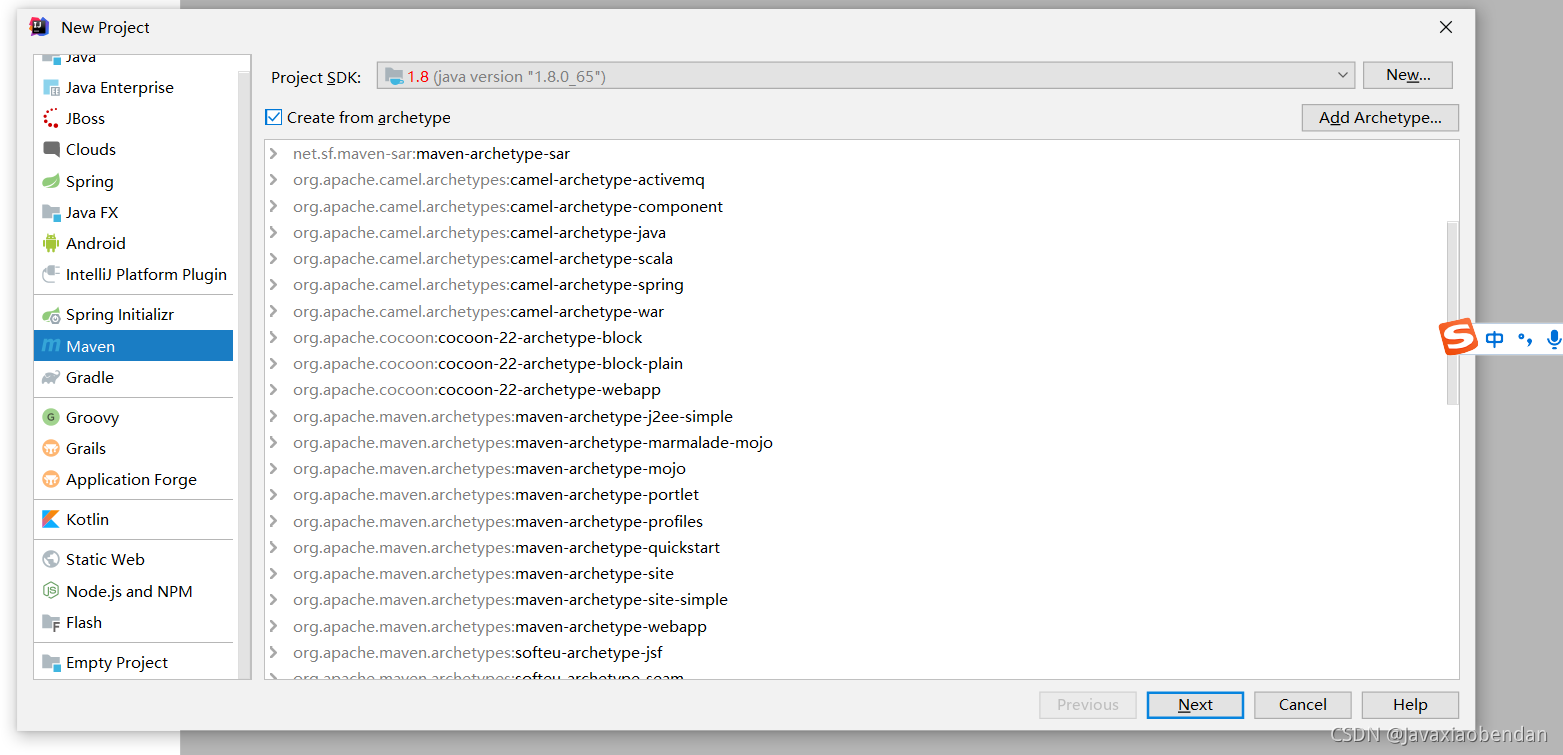Click the Static Web globe icon

(x=51, y=560)
